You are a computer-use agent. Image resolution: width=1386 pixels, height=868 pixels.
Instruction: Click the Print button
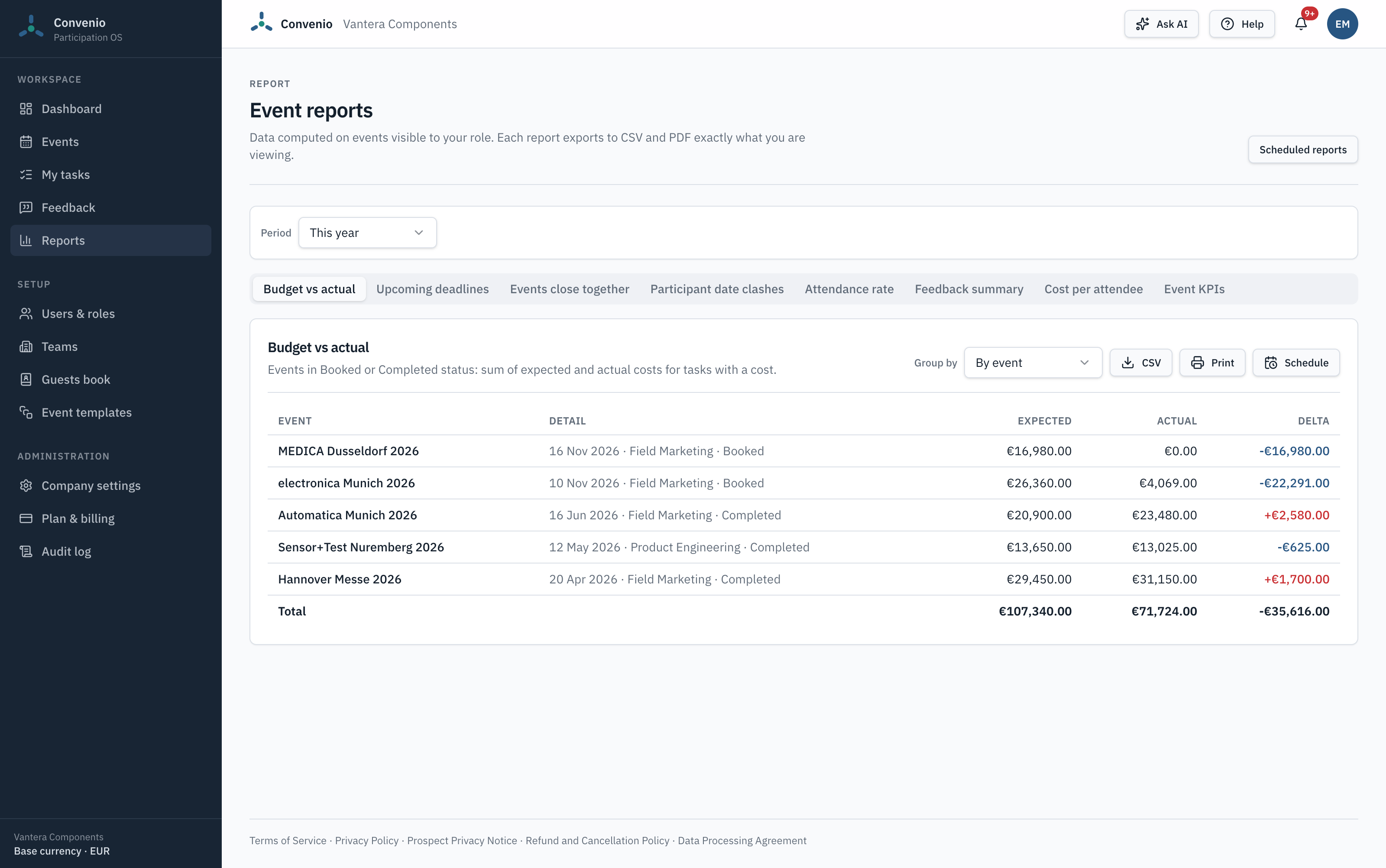pos(1212,363)
